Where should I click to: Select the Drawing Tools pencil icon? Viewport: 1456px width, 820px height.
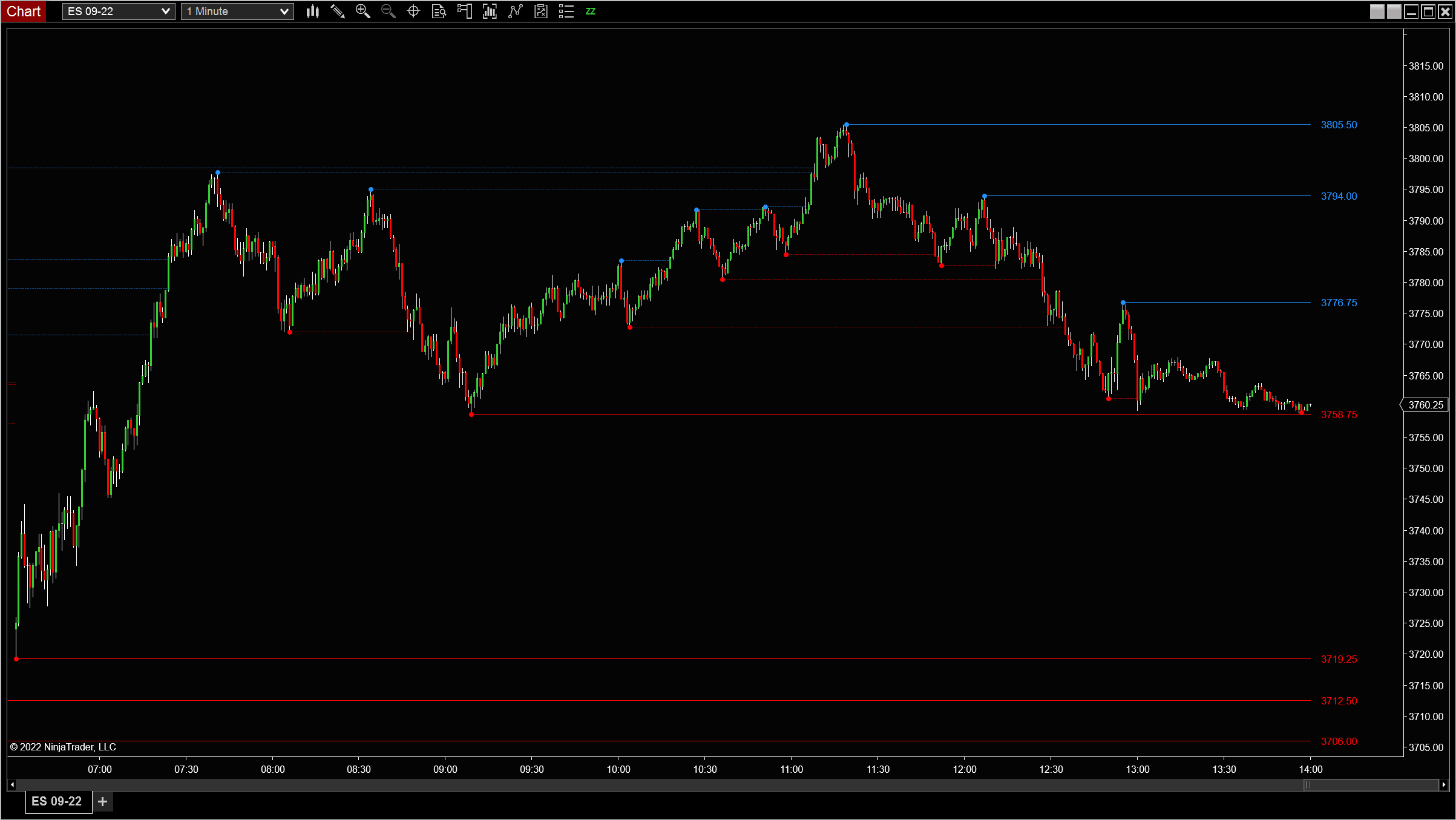pos(338,11)
